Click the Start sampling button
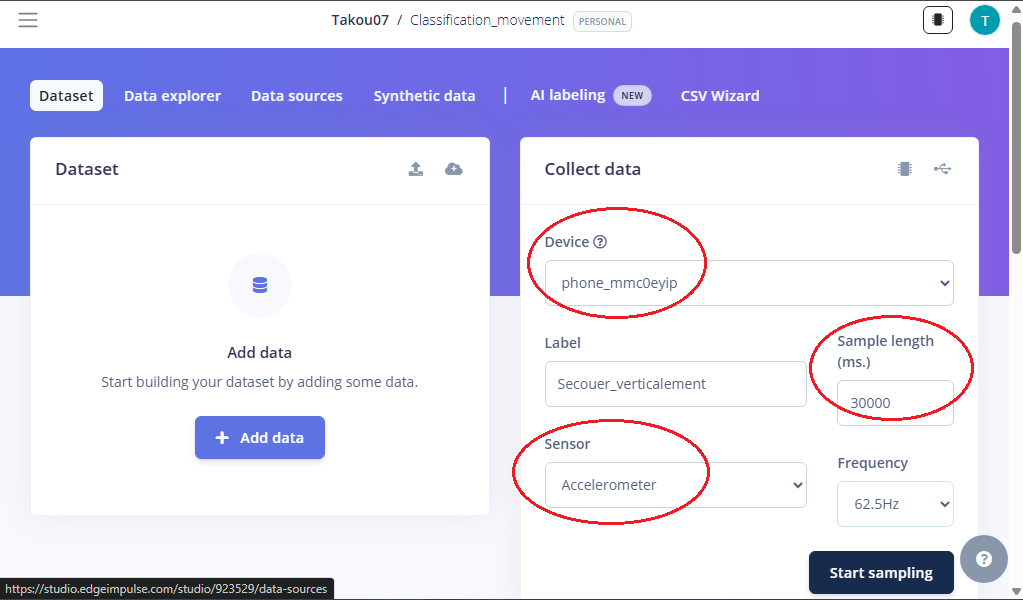Image resolution: width=1023 pixels, height=600 pixels. pyautogui.click(x=880, y=572)
